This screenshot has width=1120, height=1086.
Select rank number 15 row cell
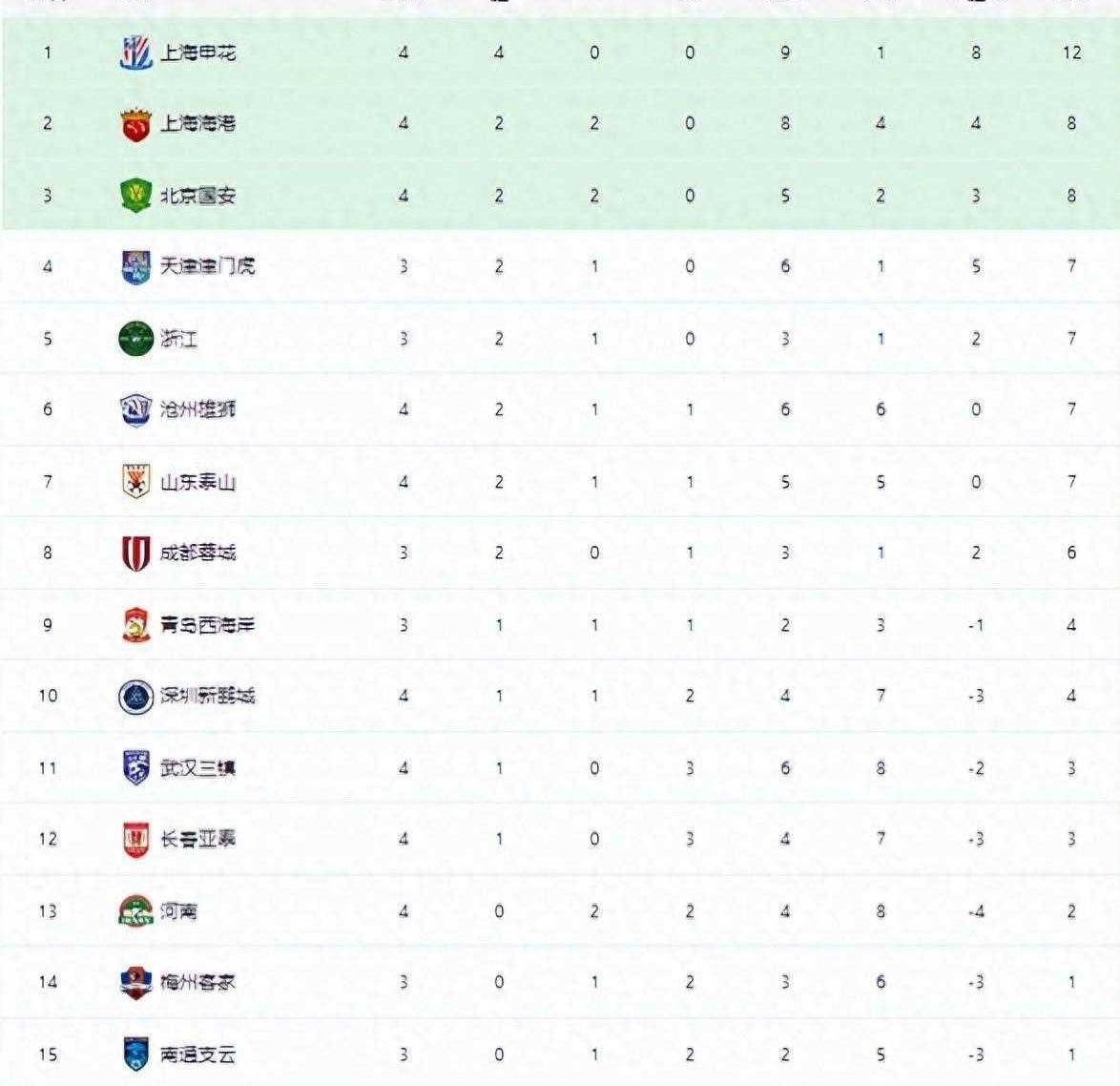(x=48, y=1055)
